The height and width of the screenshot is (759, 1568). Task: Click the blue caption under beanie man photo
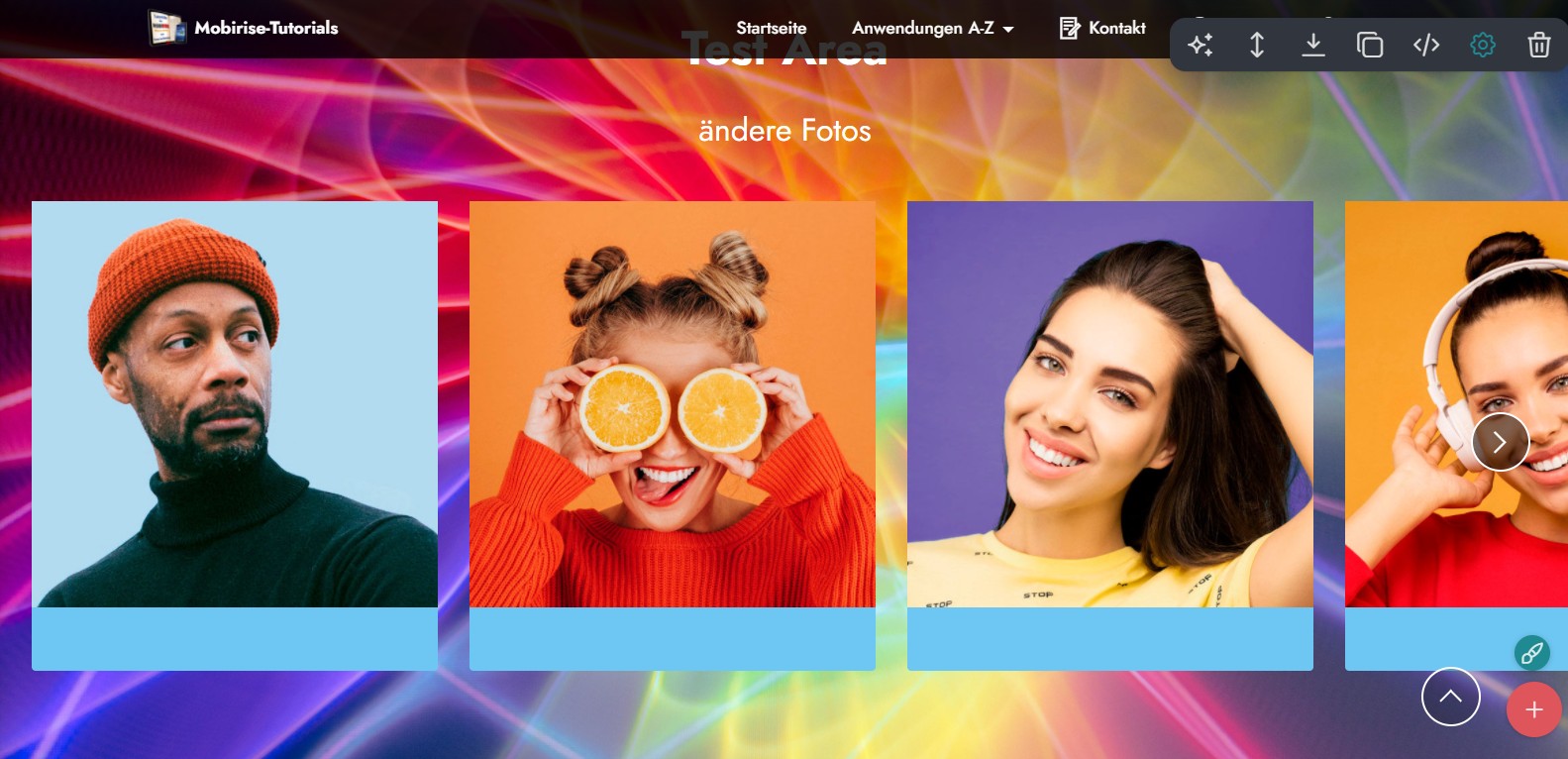tap(235, 639)
